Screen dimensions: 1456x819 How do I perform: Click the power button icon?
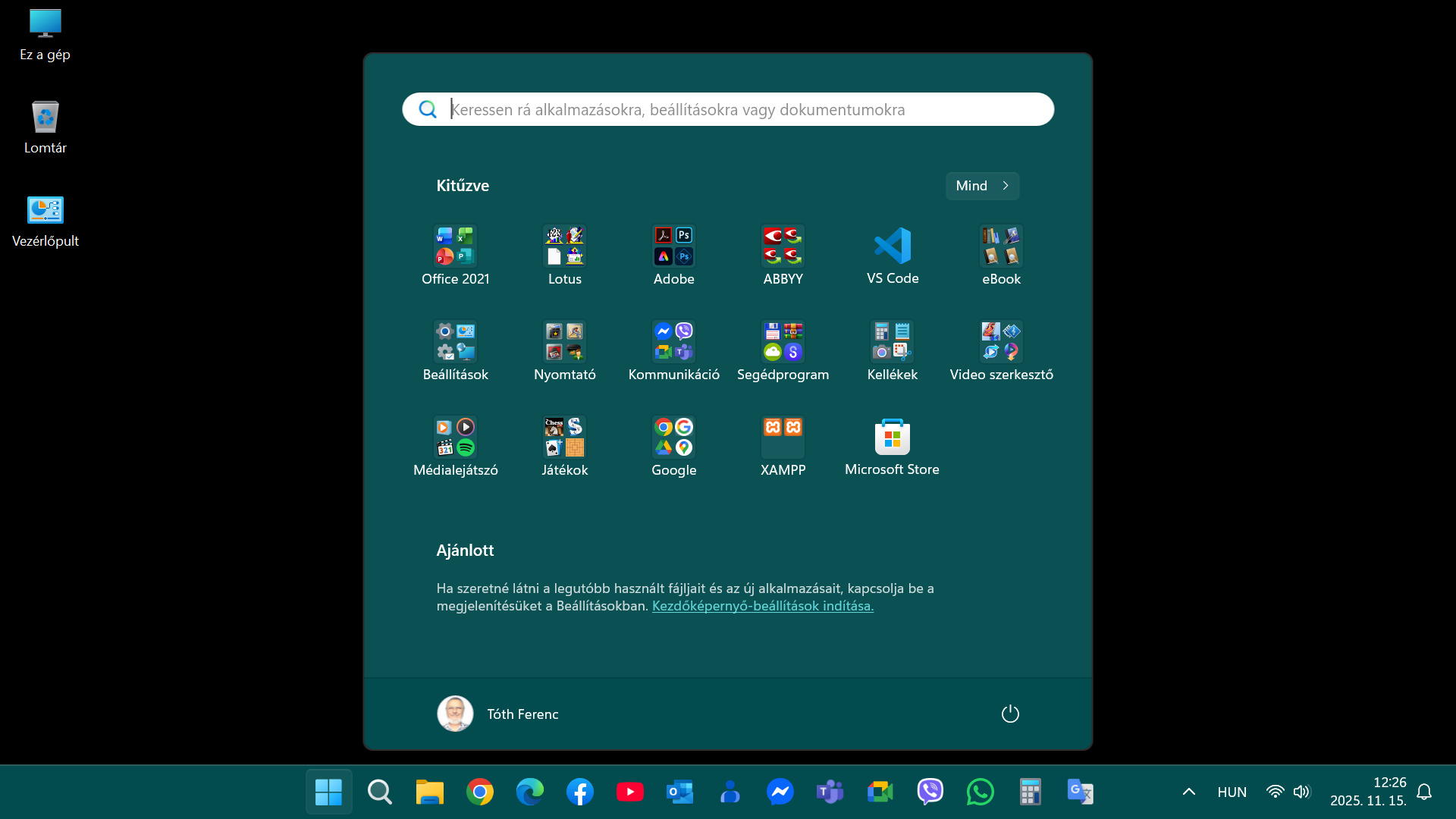[x=1010, y=714]
